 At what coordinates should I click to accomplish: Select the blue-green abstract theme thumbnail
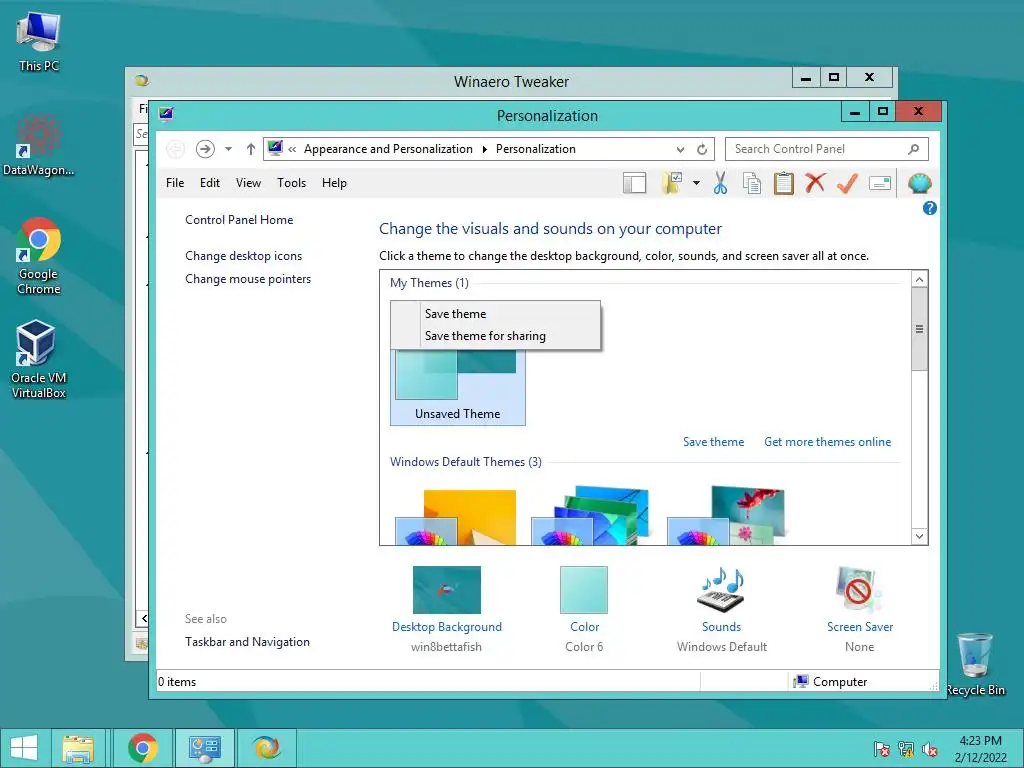(x=591, y=516)
